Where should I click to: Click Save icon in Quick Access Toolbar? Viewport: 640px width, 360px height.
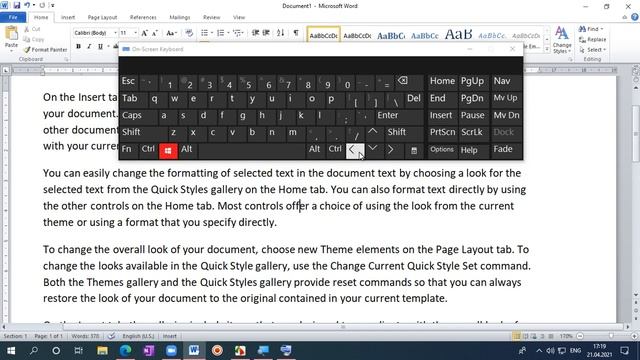[17, 5]
